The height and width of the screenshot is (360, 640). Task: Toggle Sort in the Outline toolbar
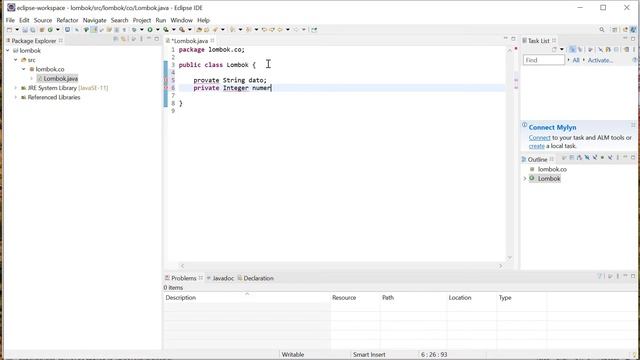579,158
